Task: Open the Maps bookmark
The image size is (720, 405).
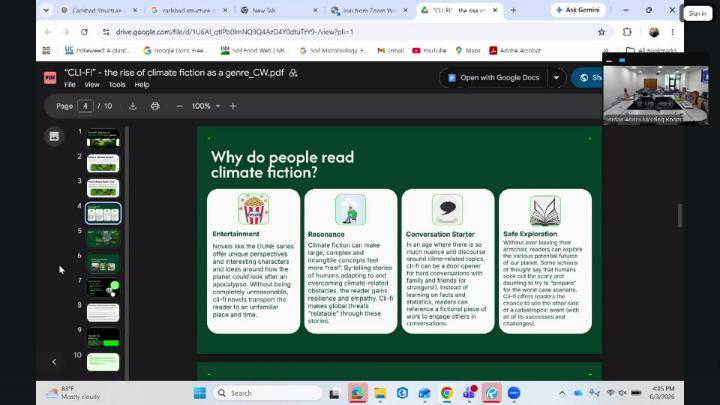Action: click(468, 51)
